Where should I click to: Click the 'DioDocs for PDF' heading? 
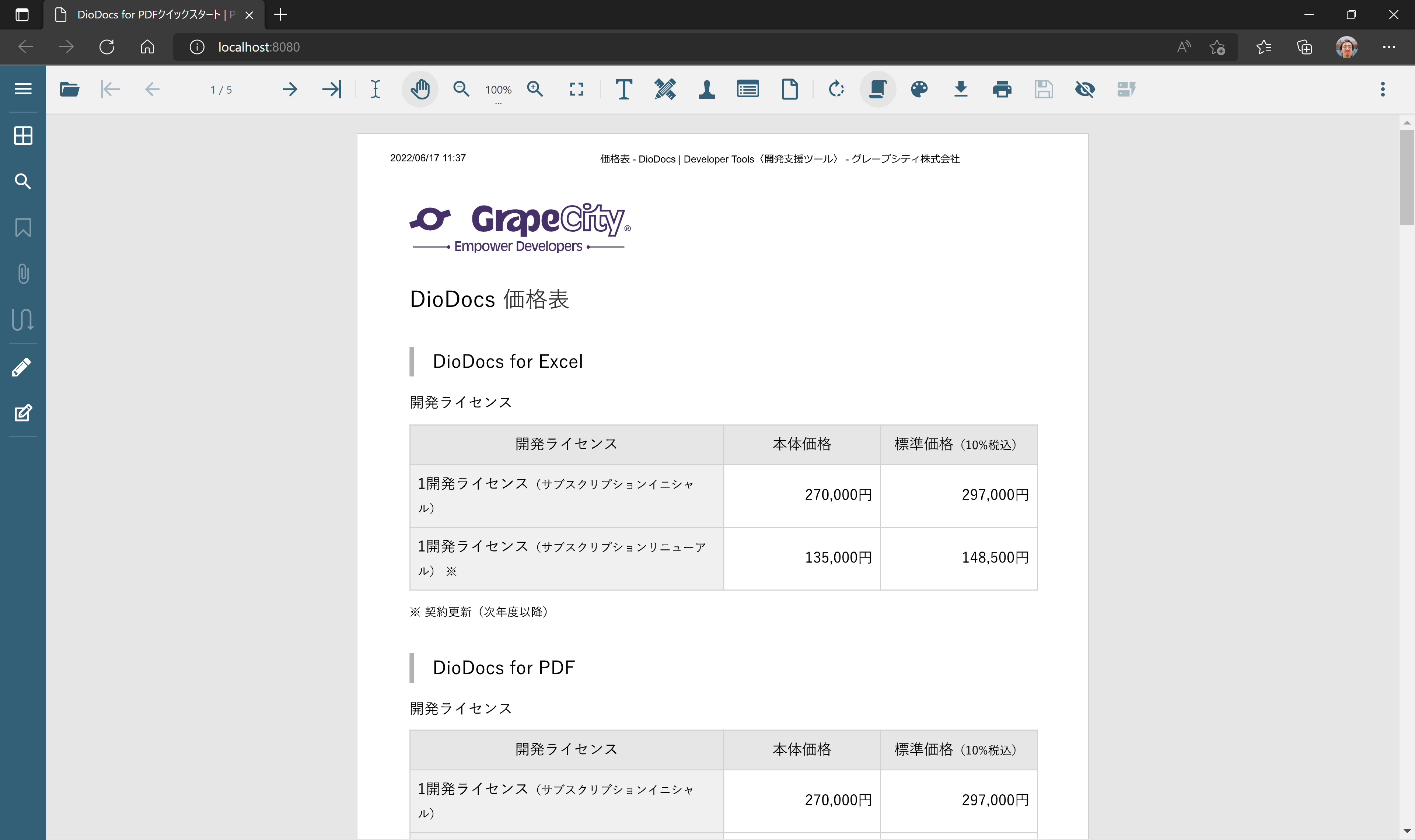pyautogui.click(x=504, y=668)
